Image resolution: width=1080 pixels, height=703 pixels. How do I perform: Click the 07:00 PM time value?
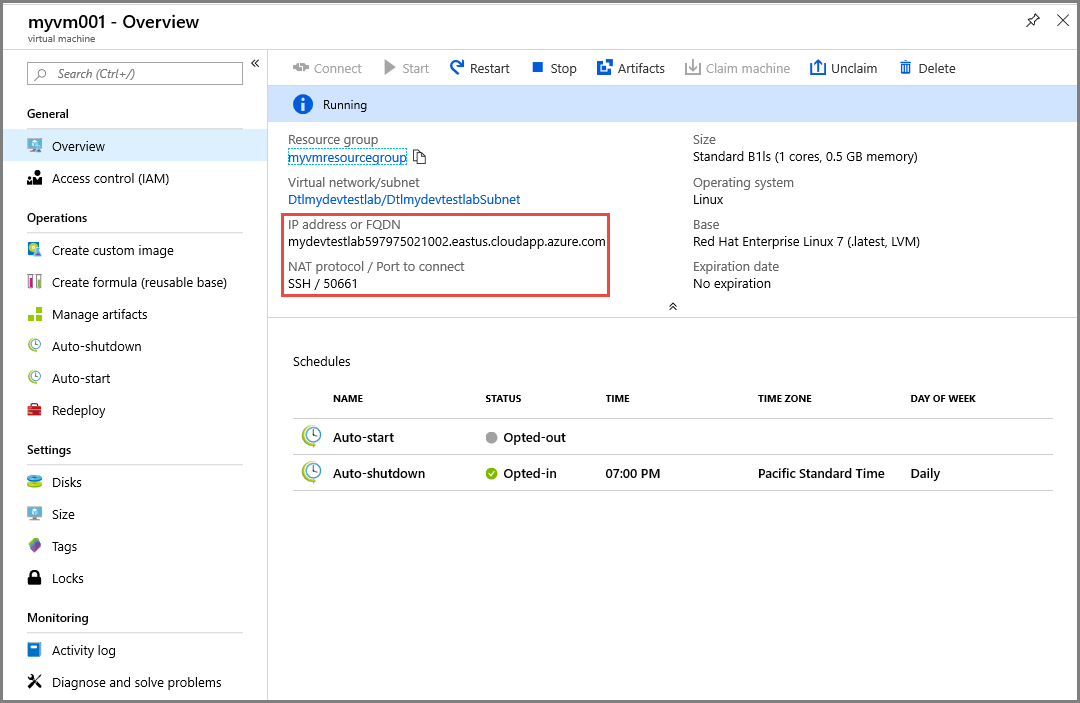[x=632, y=474]
